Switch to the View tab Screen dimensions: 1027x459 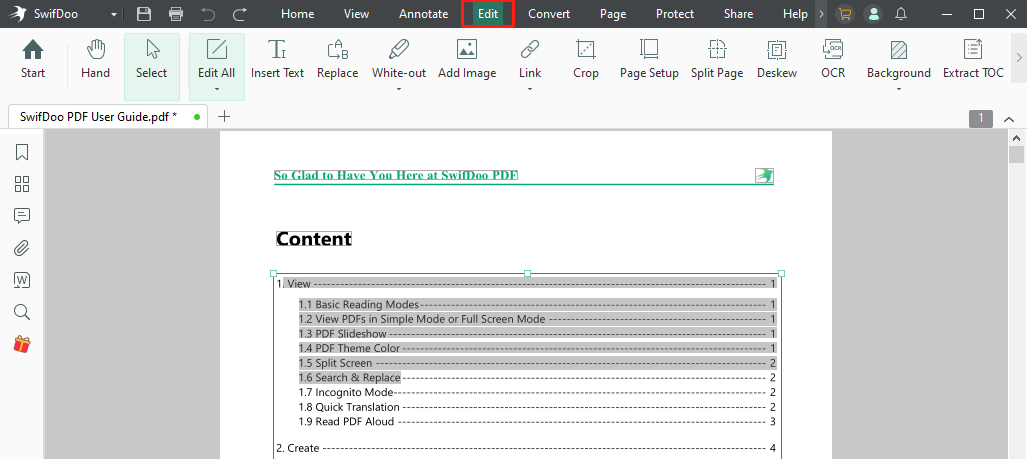coord(356,14)
